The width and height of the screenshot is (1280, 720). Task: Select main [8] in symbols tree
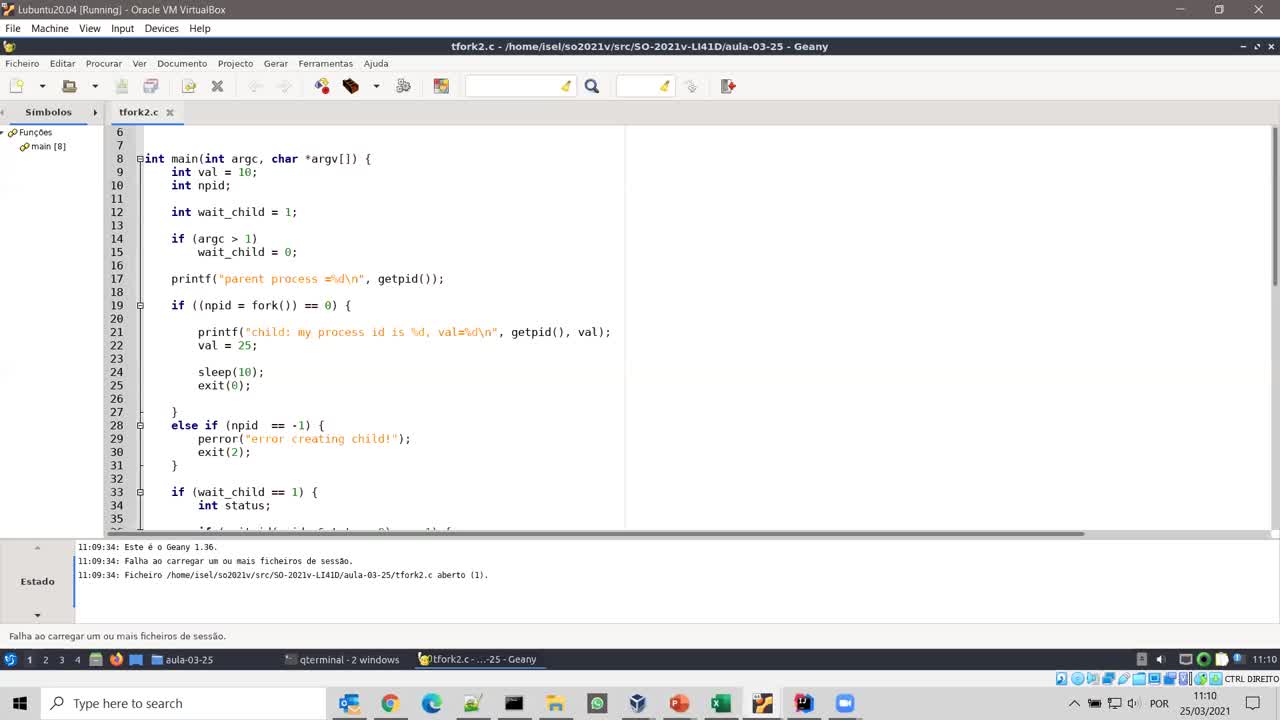48,146
